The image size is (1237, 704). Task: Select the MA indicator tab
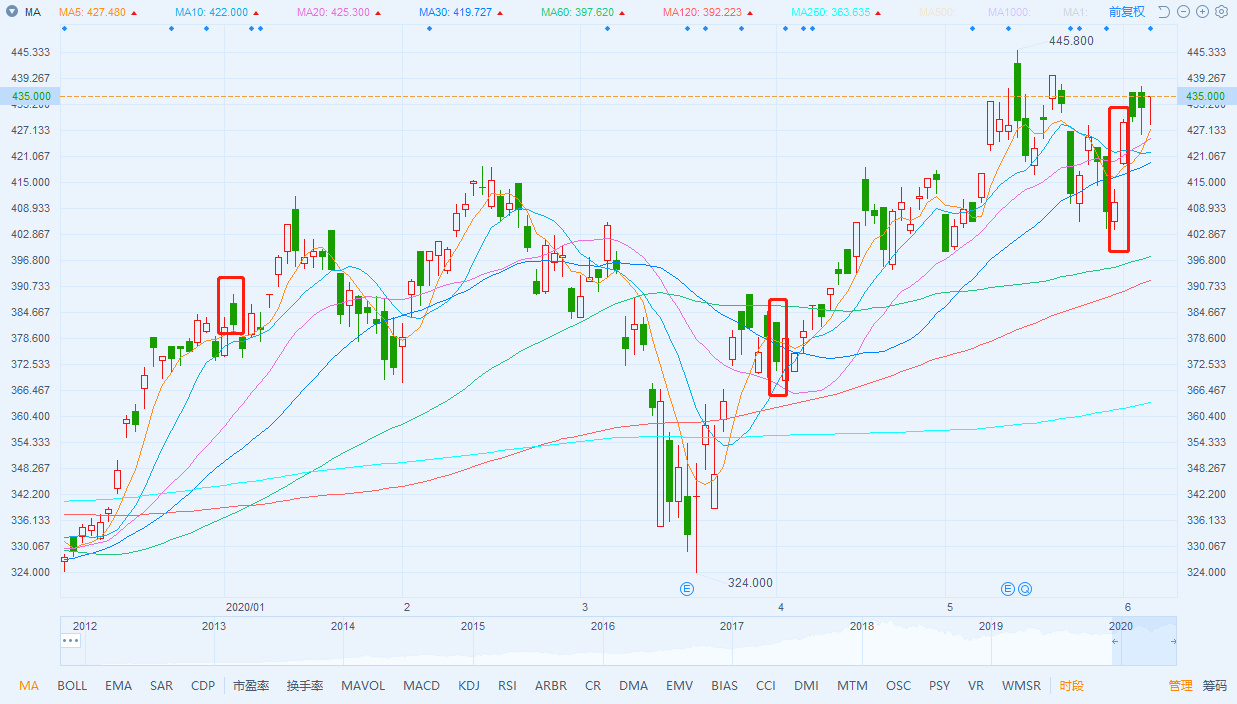(29, 686)
